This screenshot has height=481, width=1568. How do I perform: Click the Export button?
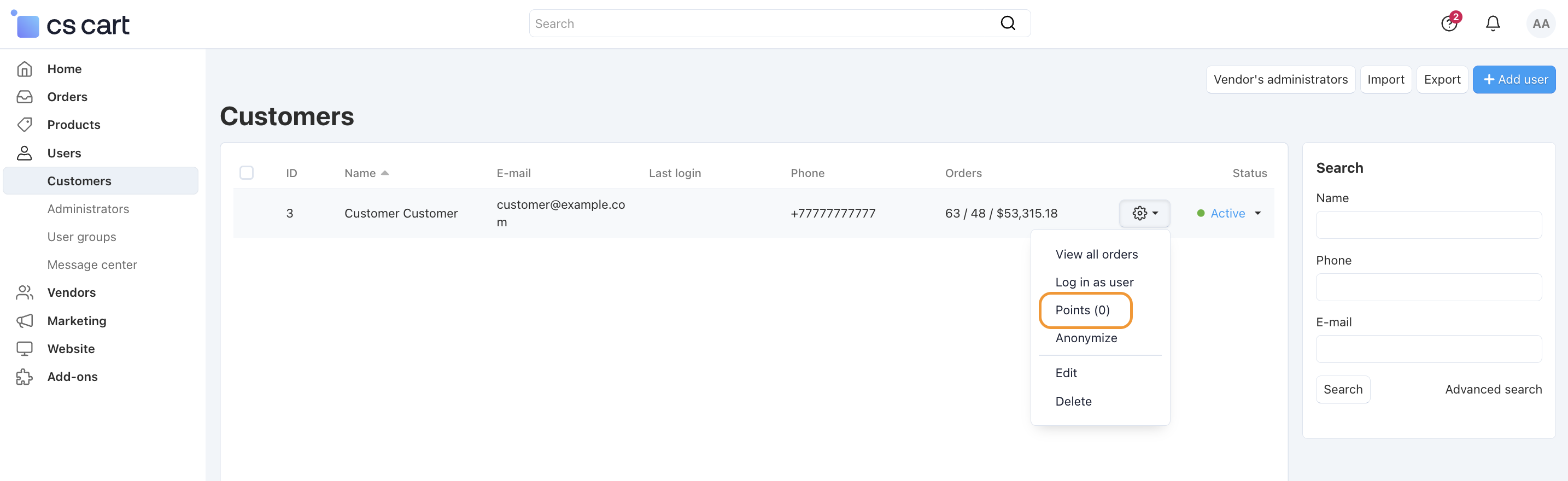(1442, 79)
